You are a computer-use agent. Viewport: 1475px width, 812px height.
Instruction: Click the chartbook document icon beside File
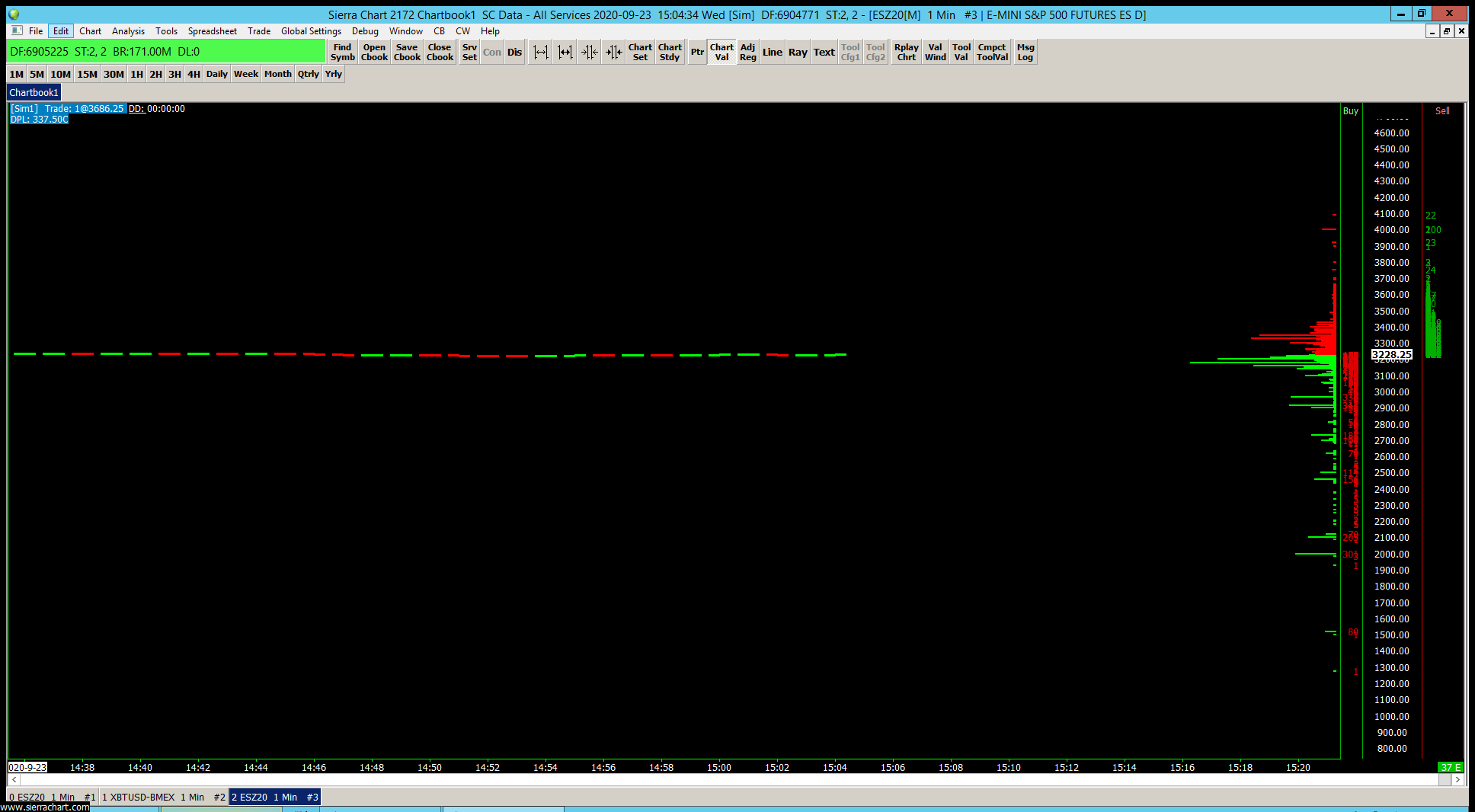[x=17, y=30]
